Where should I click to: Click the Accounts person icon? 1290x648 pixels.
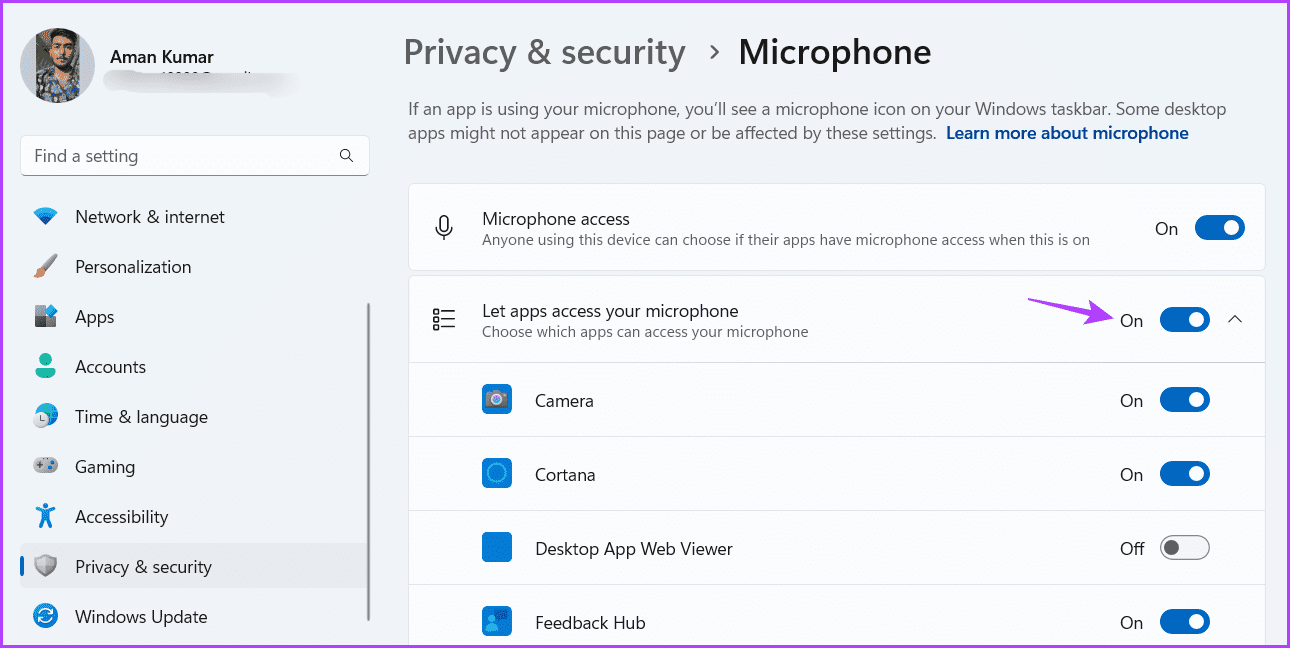pos(45,366)
